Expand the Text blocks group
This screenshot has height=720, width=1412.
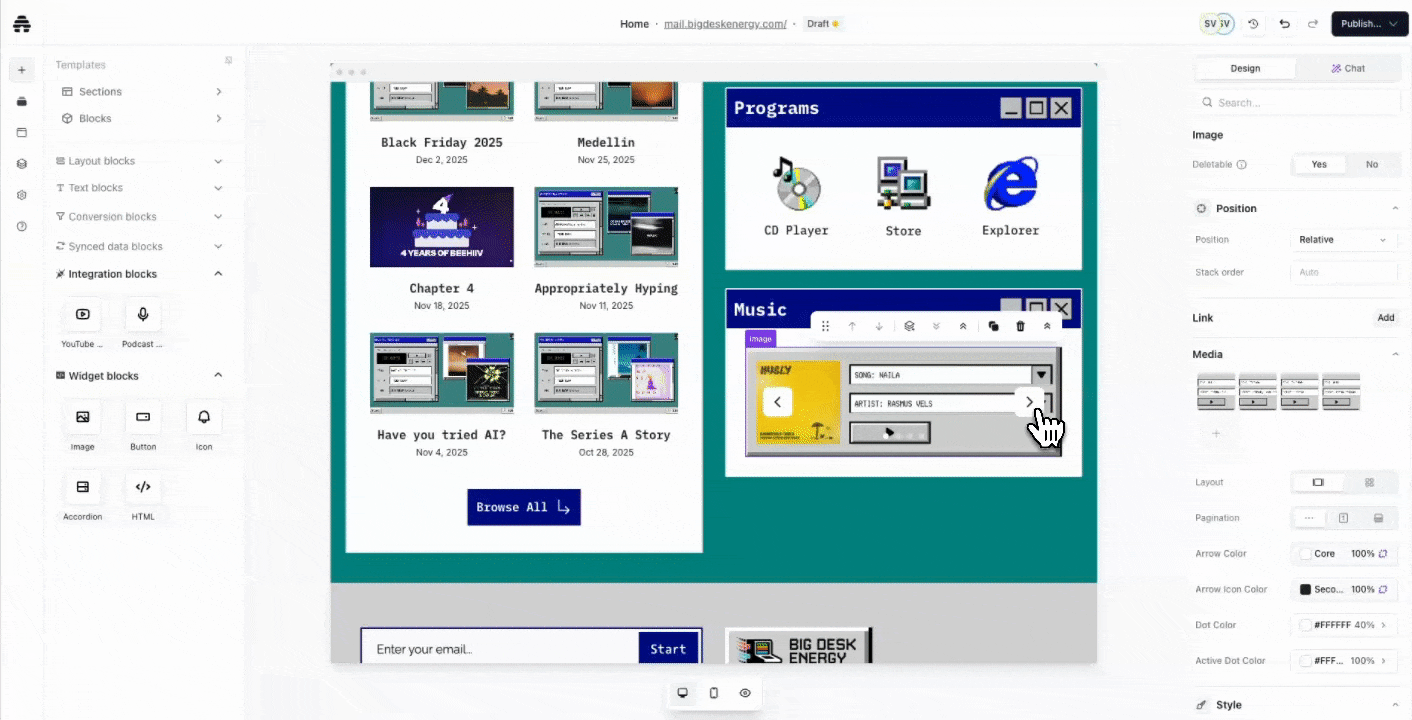[x=139, y=188]
